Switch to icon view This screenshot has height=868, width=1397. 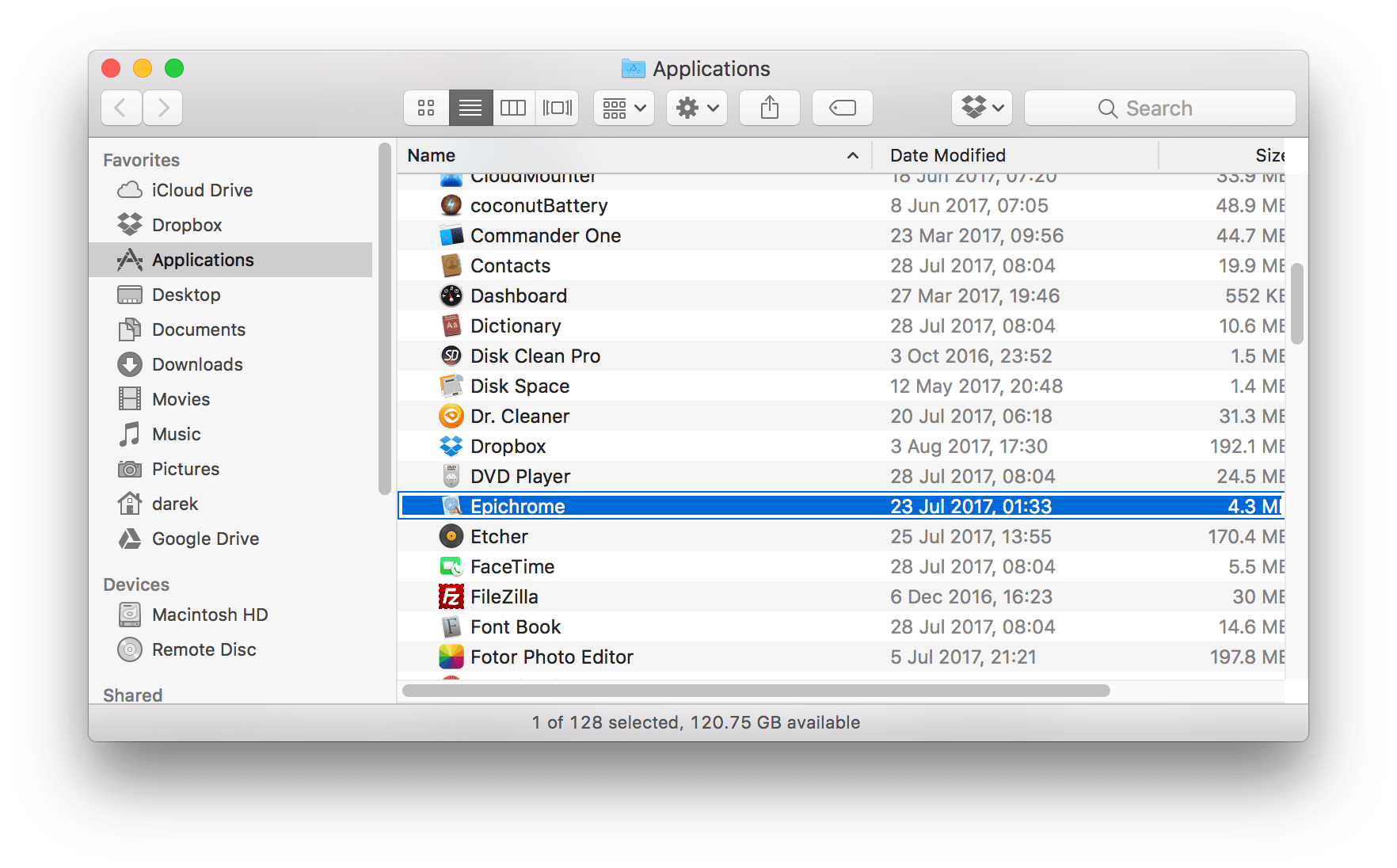pos(426,108)
